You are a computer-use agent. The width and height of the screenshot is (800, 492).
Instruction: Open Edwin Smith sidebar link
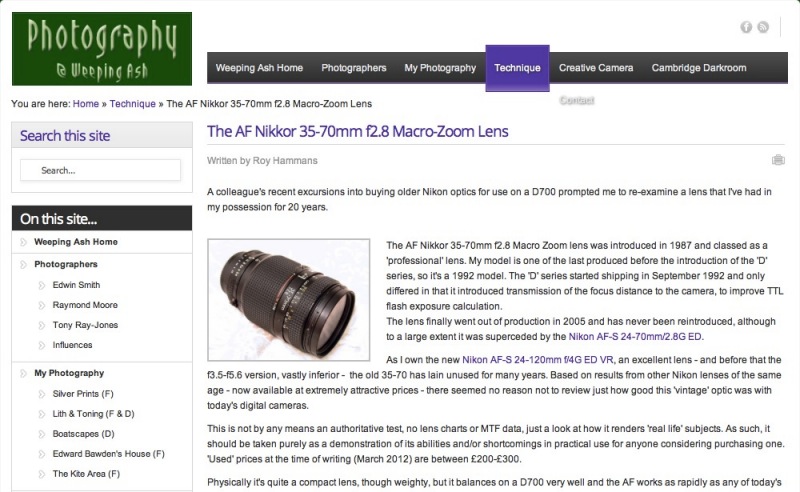[76, 285]
